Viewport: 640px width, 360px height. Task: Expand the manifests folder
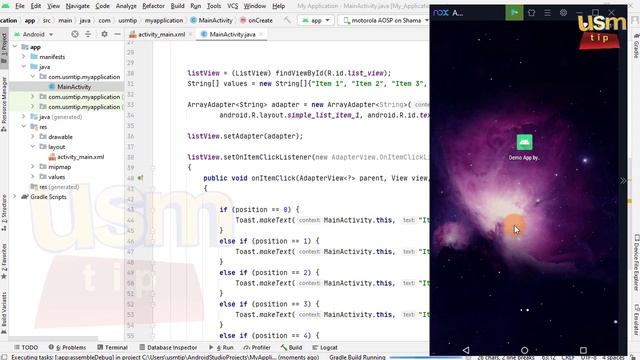[24, 57]
